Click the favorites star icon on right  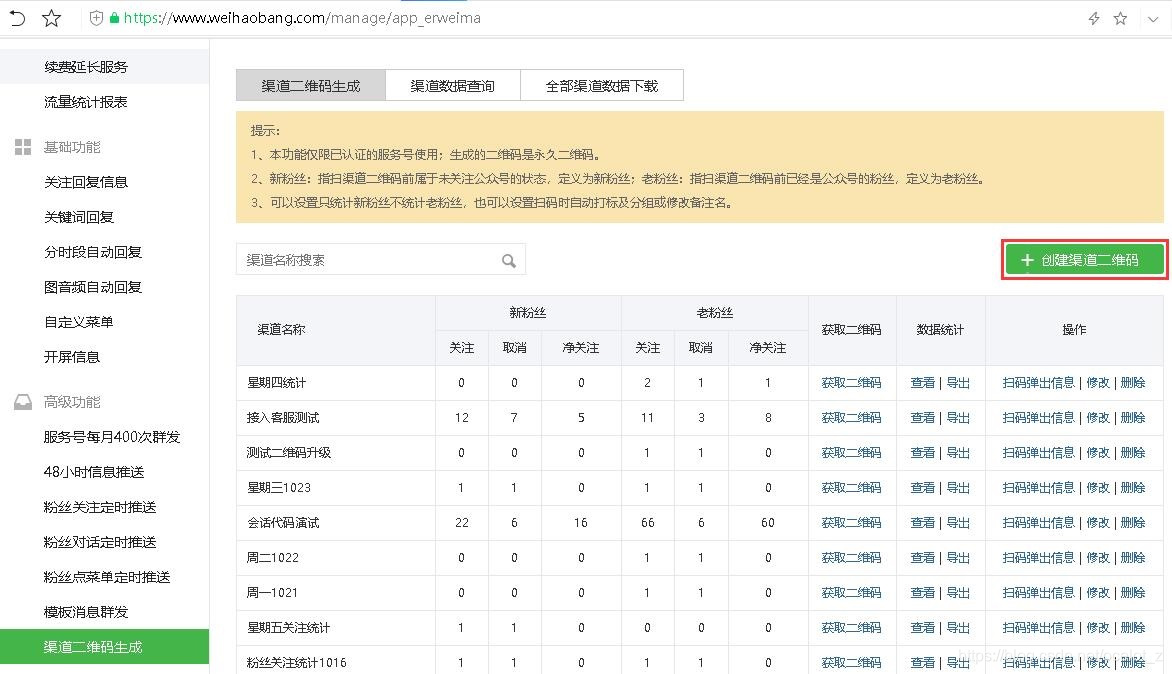pyautogui.click(x=1120, y=18)
